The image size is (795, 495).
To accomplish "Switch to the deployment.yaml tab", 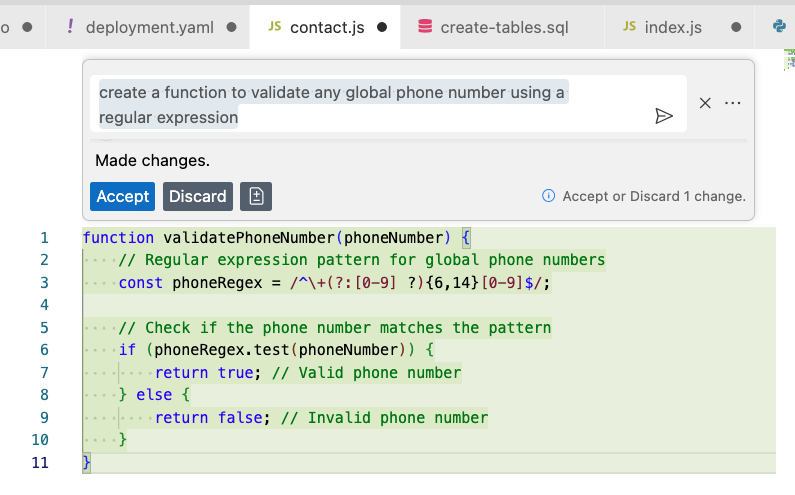I will [150, 27].
